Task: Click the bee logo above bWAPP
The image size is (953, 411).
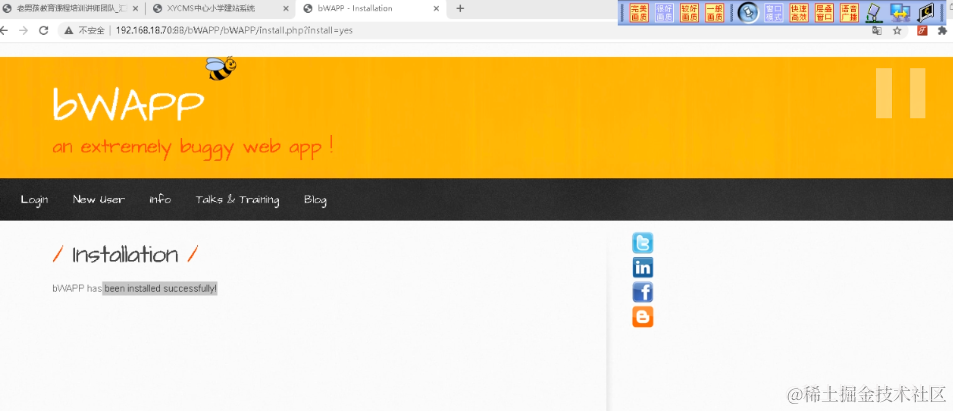Action: coord(220,68)
